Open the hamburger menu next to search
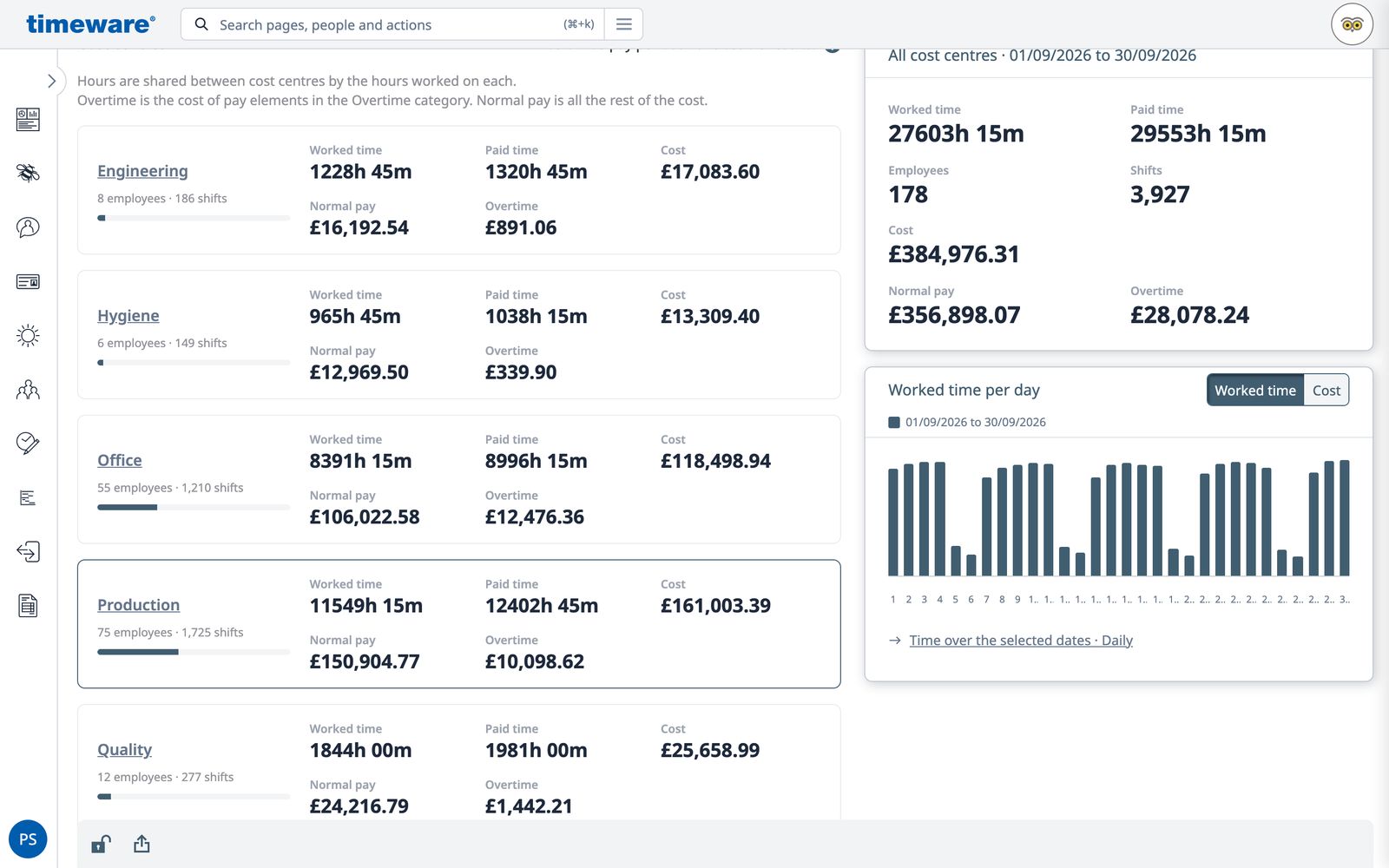The image size is (1389, 868). pos(623,24)
